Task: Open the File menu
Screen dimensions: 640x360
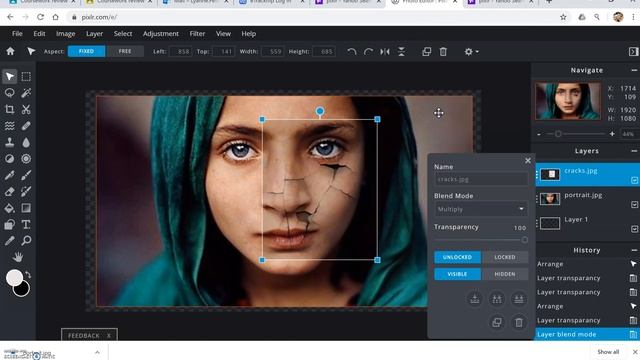Action: click(17, 34)
